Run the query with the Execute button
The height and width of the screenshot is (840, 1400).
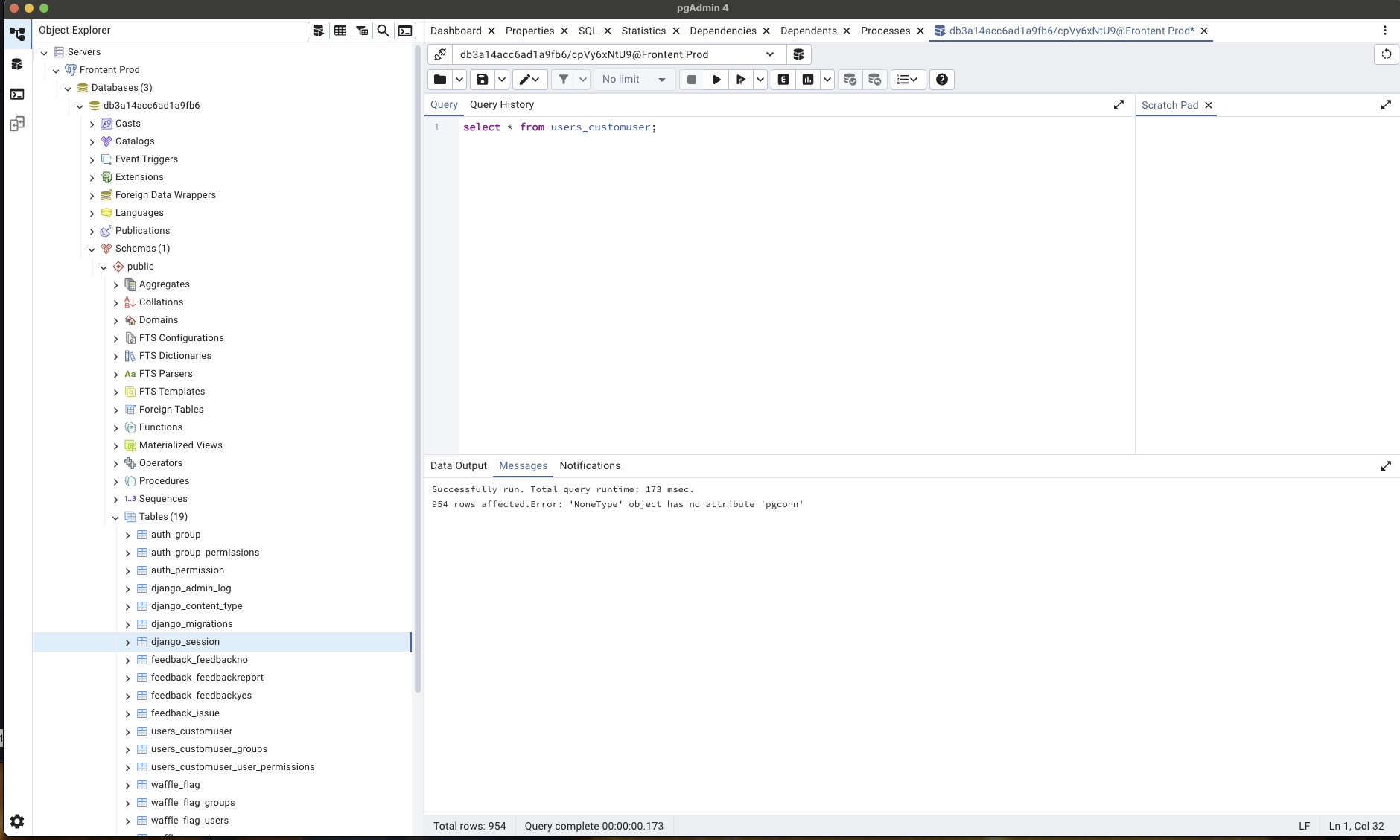(x=716, y=80)
